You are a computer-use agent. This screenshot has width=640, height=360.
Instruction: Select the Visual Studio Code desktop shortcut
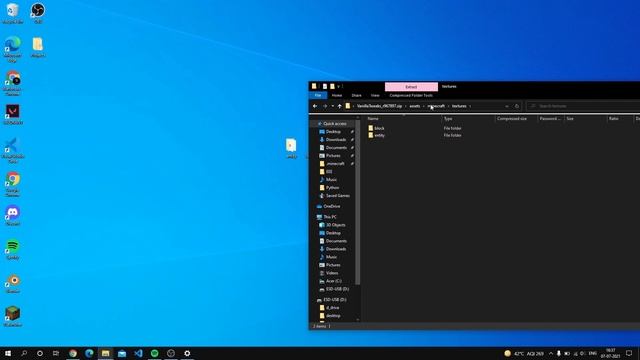[13, 150]
